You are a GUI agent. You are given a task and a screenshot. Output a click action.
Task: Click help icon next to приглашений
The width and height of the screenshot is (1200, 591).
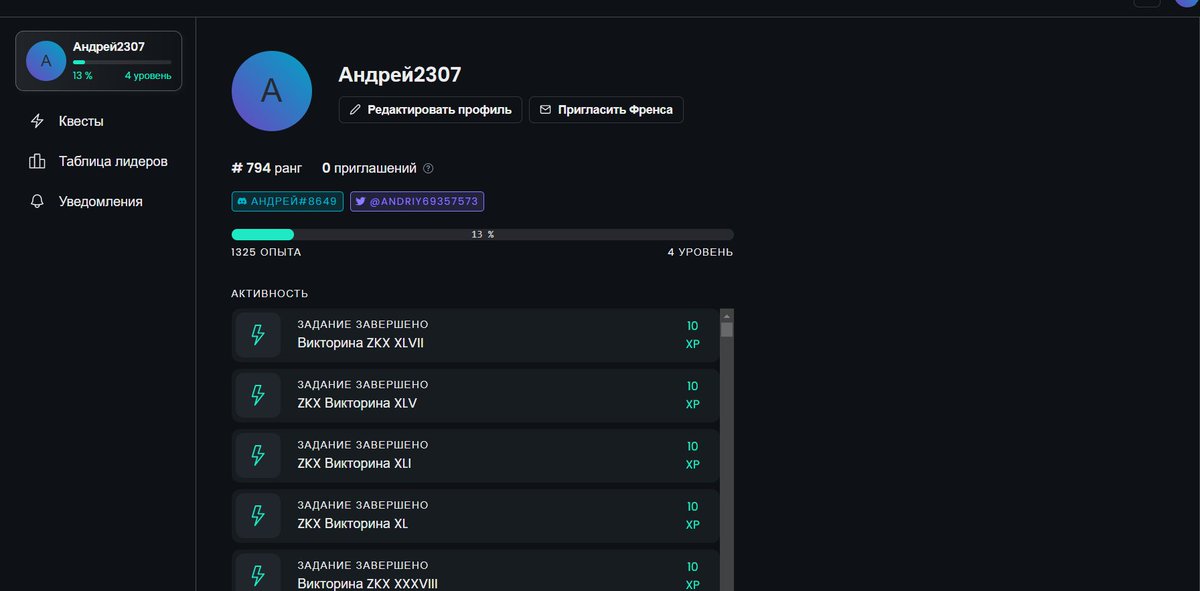pos(428,168)
